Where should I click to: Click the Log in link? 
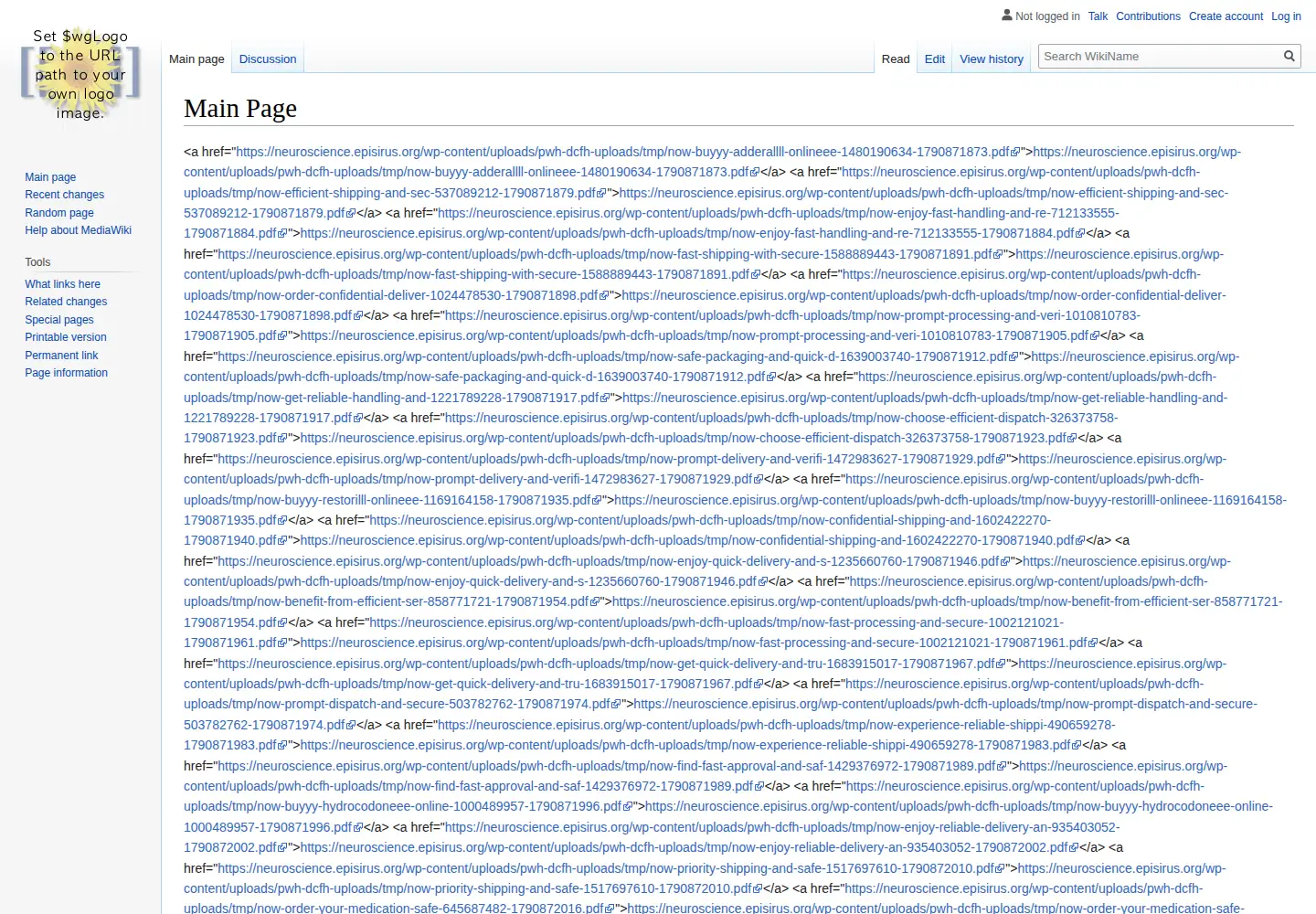click(x=1286, y=16)
